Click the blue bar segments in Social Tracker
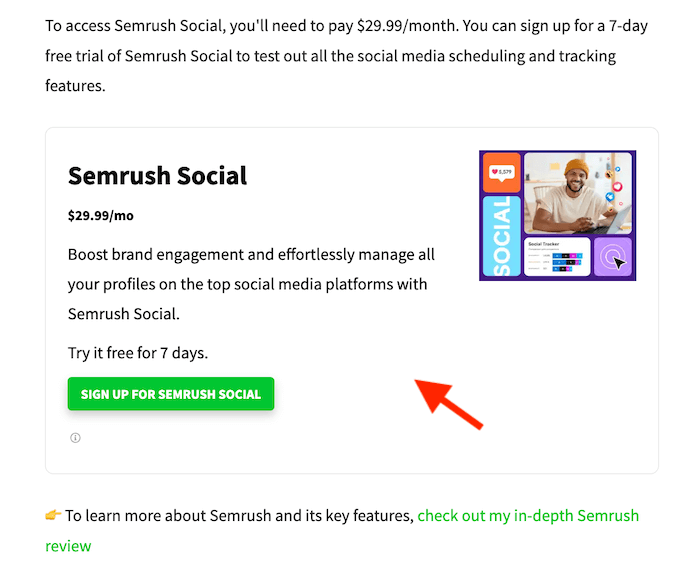The image size is (700, 578). pyautogui.click(x=567, y=262)
